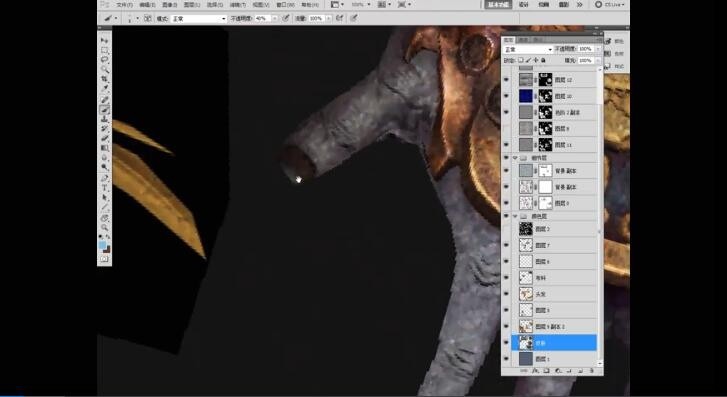Hide the layer named 图层 11
Screen dimensions: 727x397
tap(506, 145)
